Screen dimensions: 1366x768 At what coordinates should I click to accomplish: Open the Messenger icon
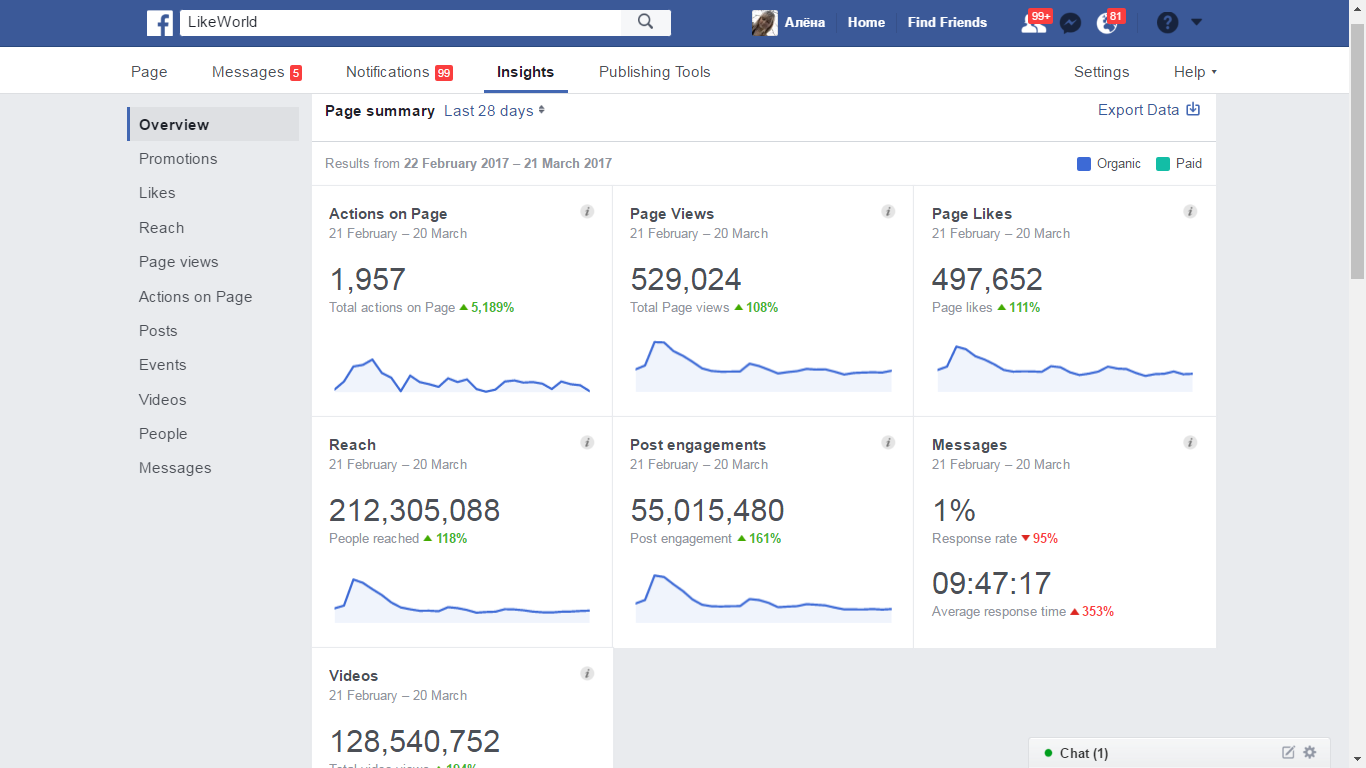click(x=1070, y=23)
